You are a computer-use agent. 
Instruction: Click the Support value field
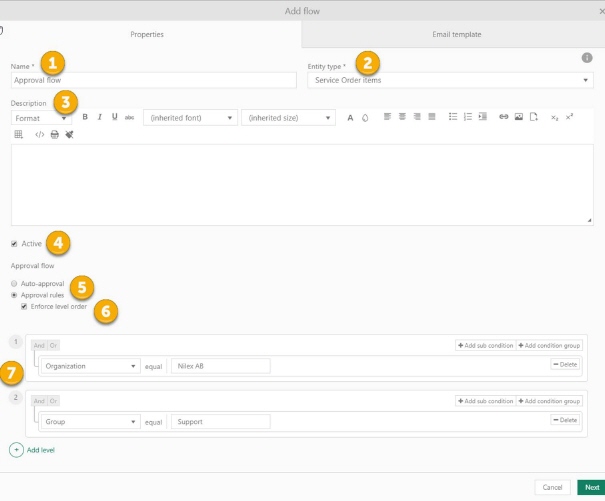221,422
